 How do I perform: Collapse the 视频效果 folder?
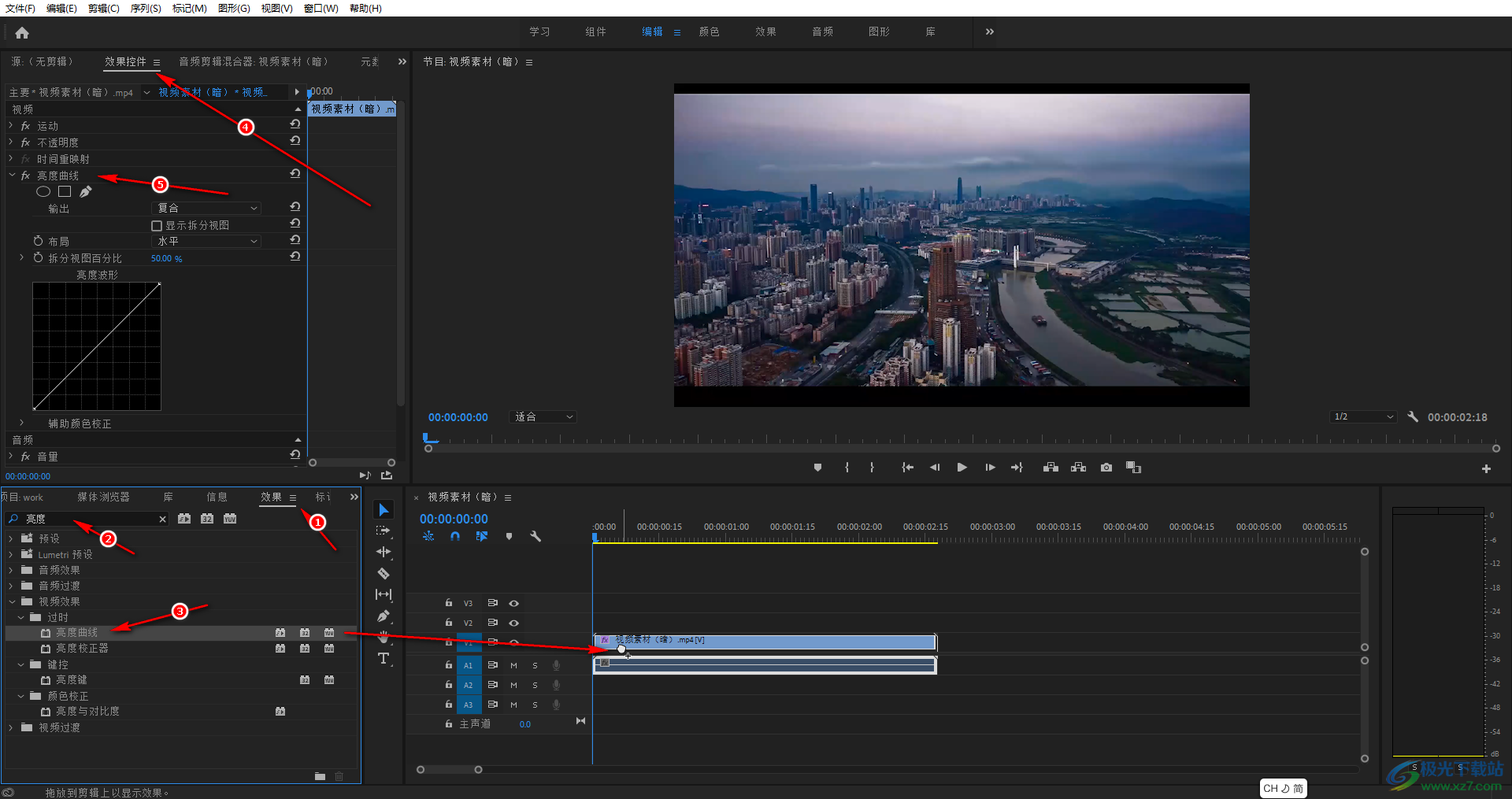pyautogui.click(x=11, y=601)
